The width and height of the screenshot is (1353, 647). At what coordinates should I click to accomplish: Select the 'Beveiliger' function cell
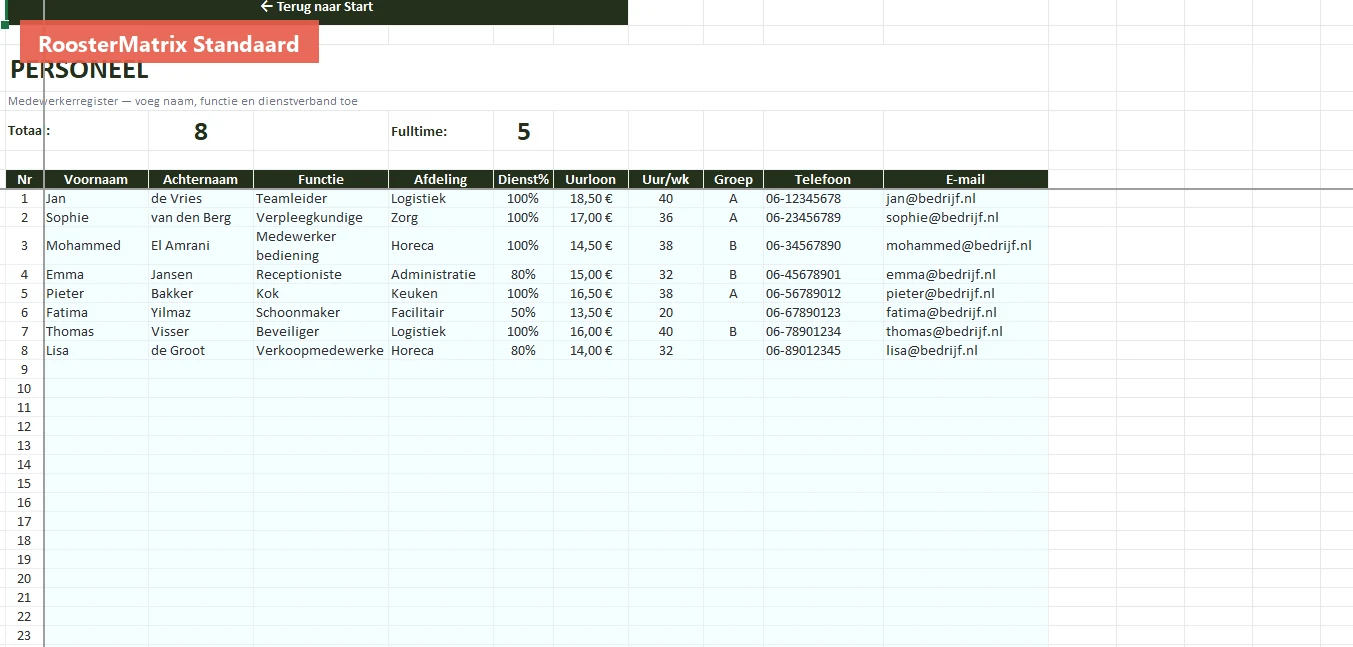pos(321,332)
